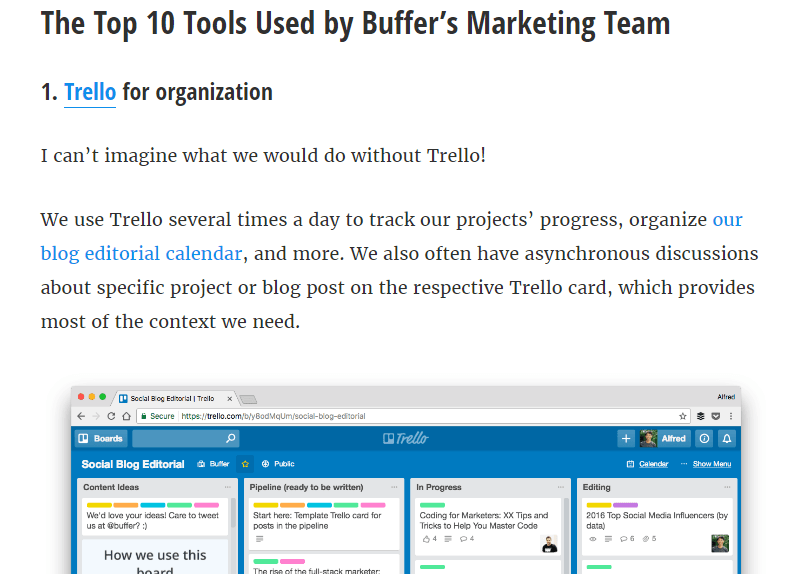
Task: Open the Public visibility setting
Action: [x=278, y=464]
